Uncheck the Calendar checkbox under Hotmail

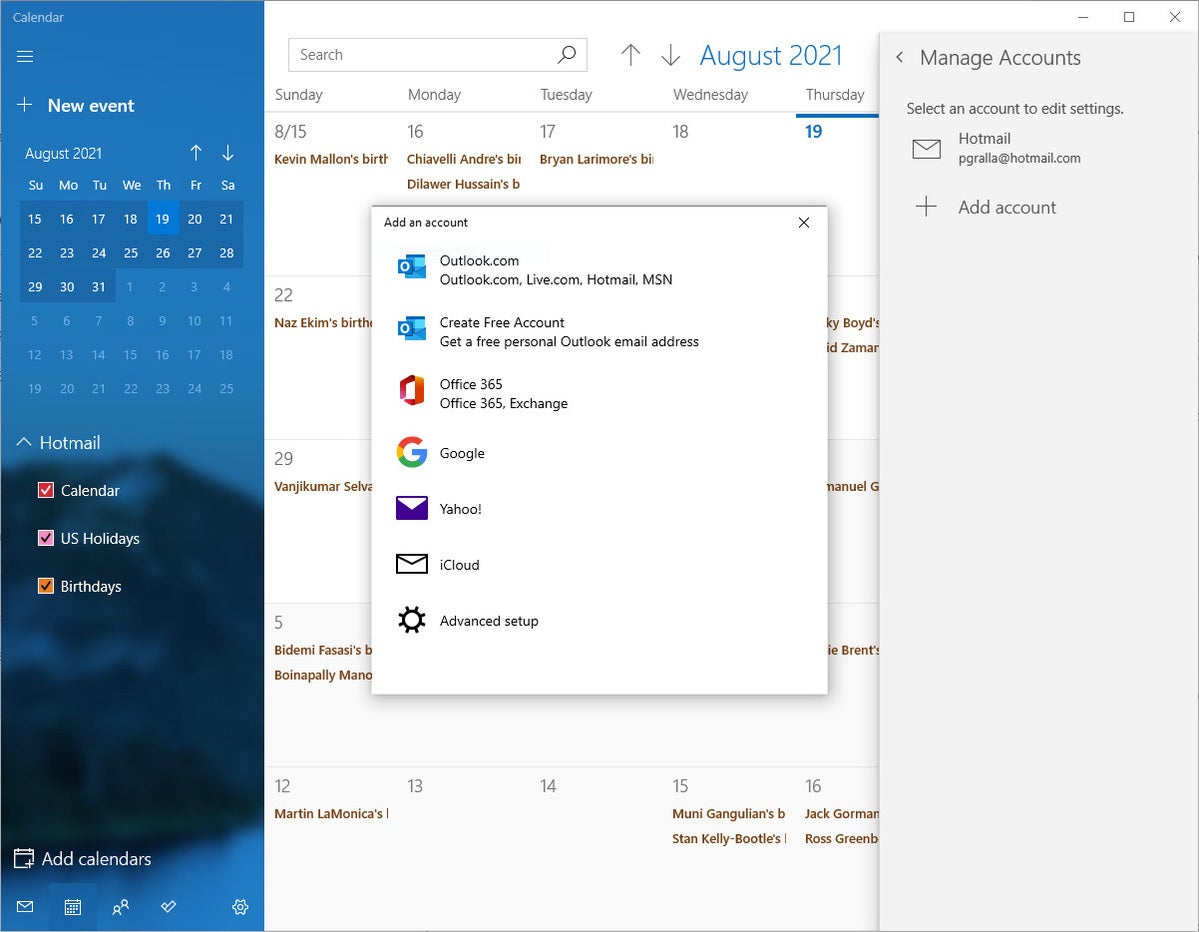46,490
